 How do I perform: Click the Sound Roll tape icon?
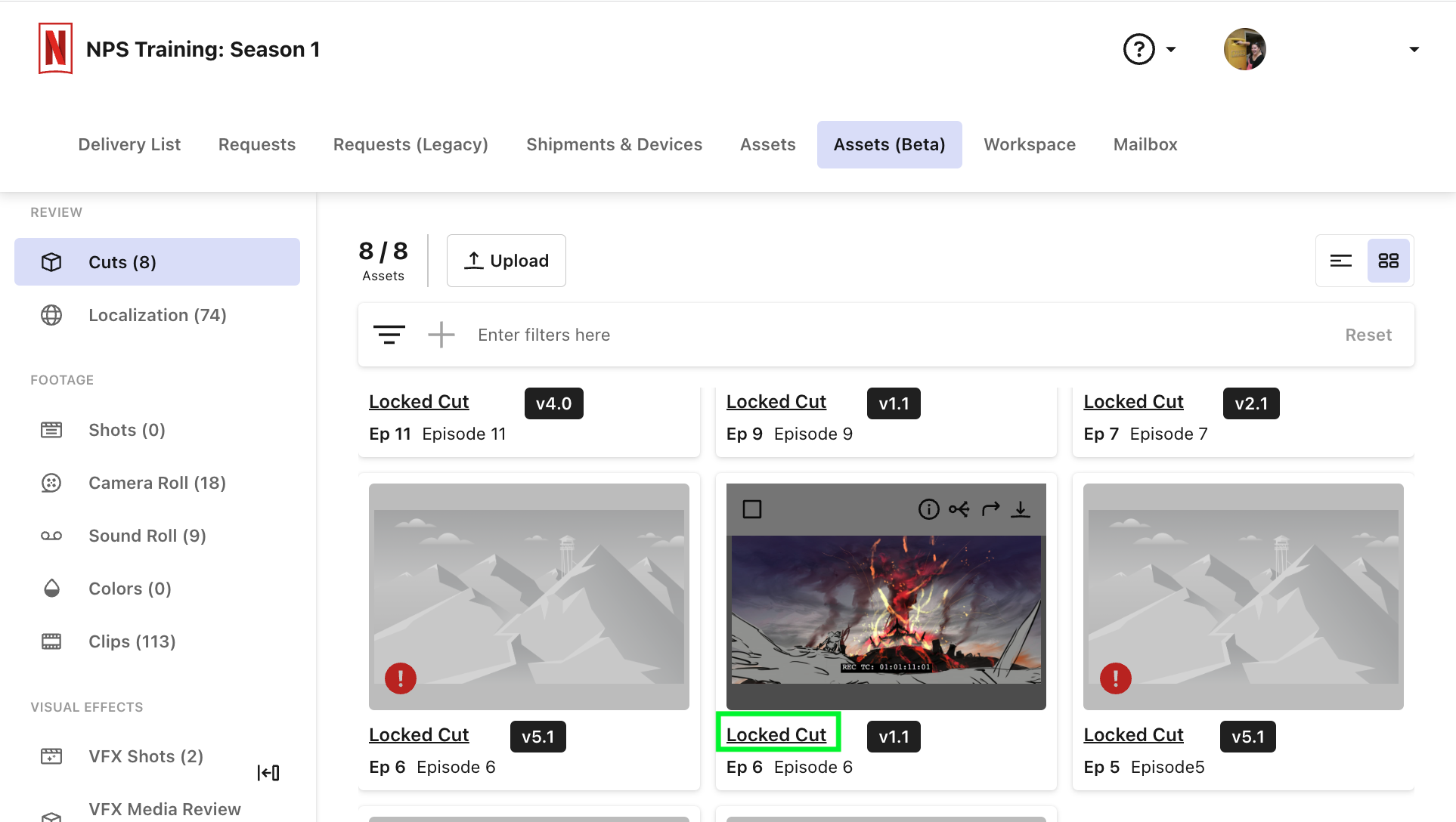tap(51, 536)
